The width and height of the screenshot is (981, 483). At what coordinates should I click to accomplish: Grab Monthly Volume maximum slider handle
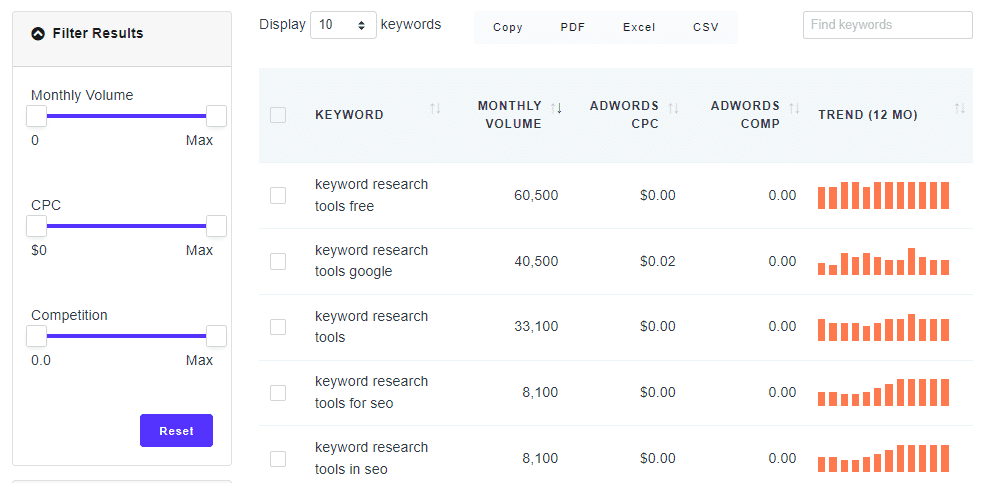click(216, 116)
